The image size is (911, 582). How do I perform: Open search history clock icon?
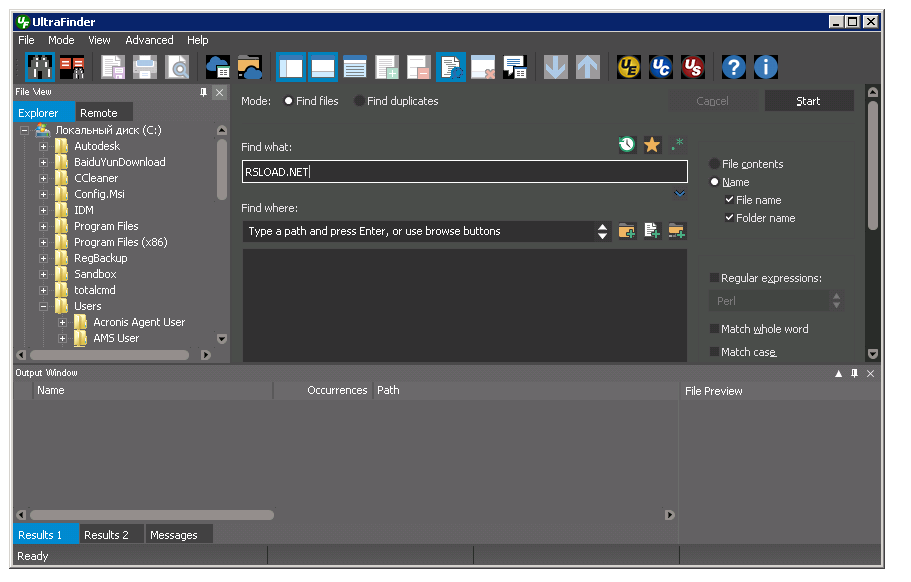coord(627,144)
